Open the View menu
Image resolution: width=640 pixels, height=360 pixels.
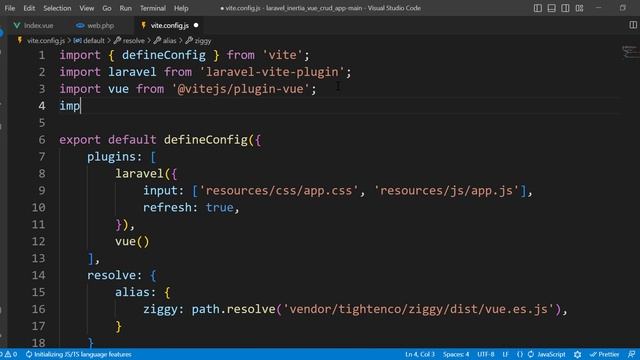(x=87, y=8)
